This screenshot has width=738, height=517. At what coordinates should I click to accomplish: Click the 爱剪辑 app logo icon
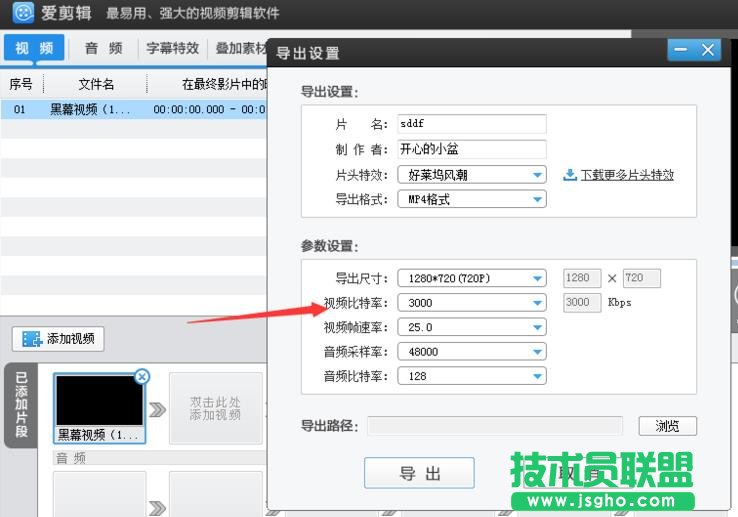click(x=23, y=13)
